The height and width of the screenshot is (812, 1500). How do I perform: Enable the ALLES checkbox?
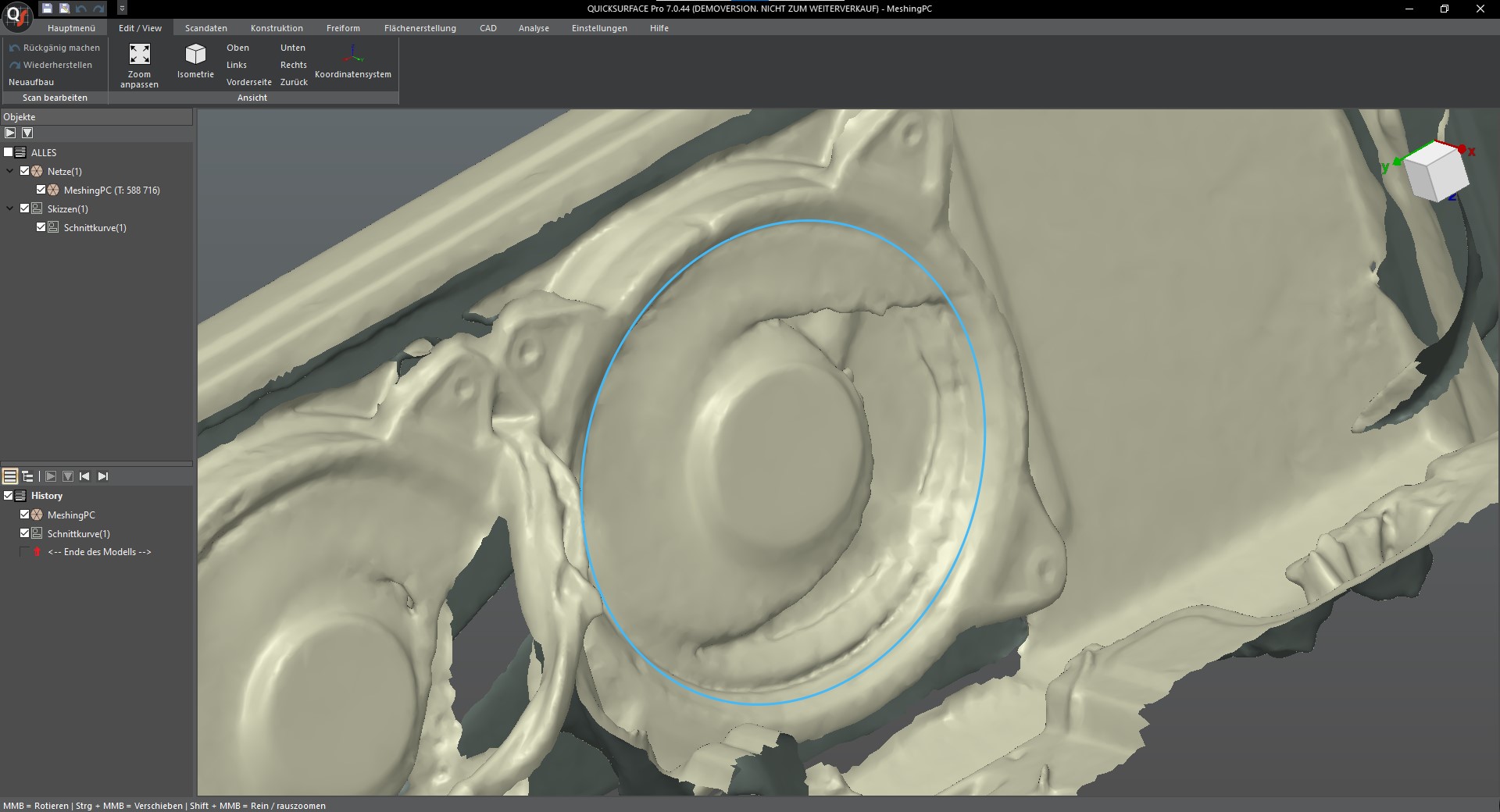pyautogui.click(x=9, y=152)
